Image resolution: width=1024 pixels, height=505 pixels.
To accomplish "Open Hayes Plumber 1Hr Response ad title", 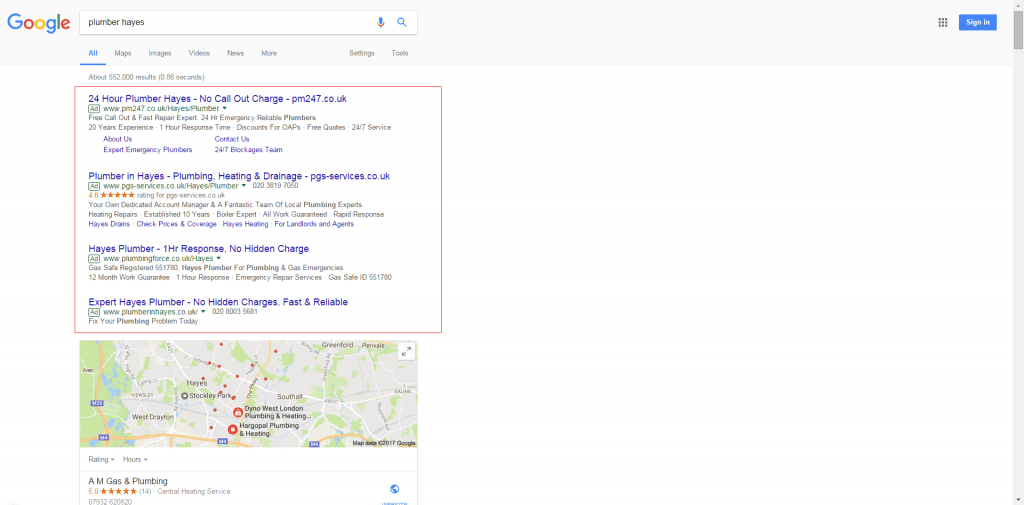I will click(x=199, y=249).
